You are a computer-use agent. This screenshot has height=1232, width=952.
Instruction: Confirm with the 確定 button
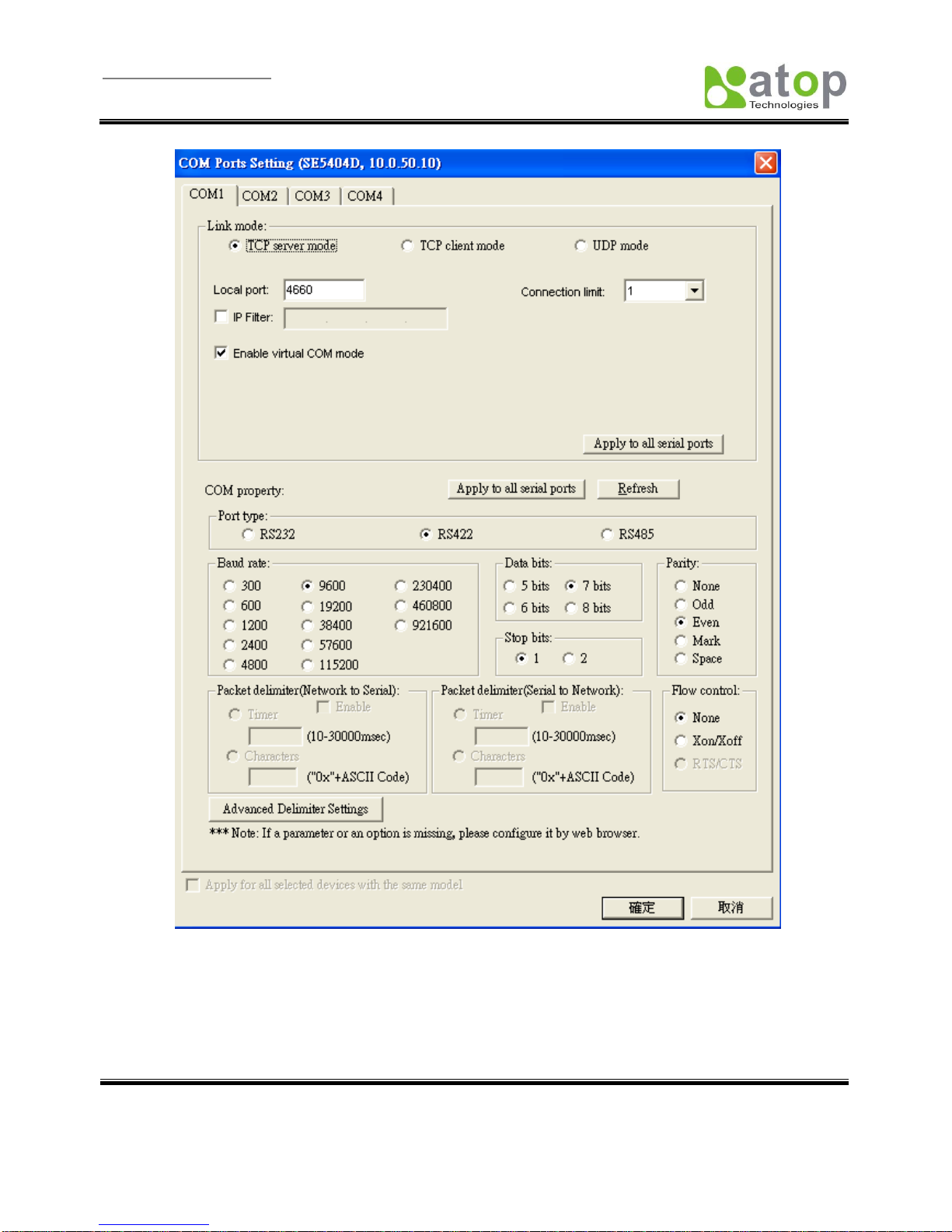(643, 908)
